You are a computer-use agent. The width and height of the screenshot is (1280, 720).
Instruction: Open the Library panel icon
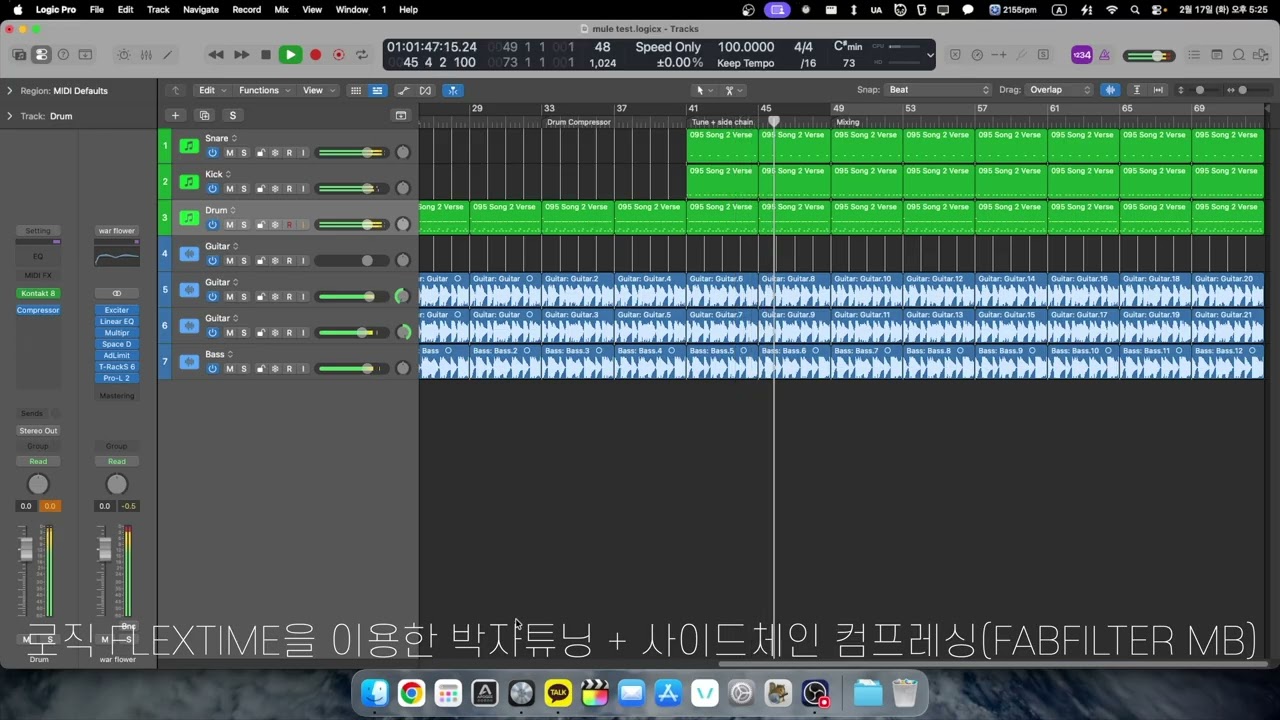(20, 55)
